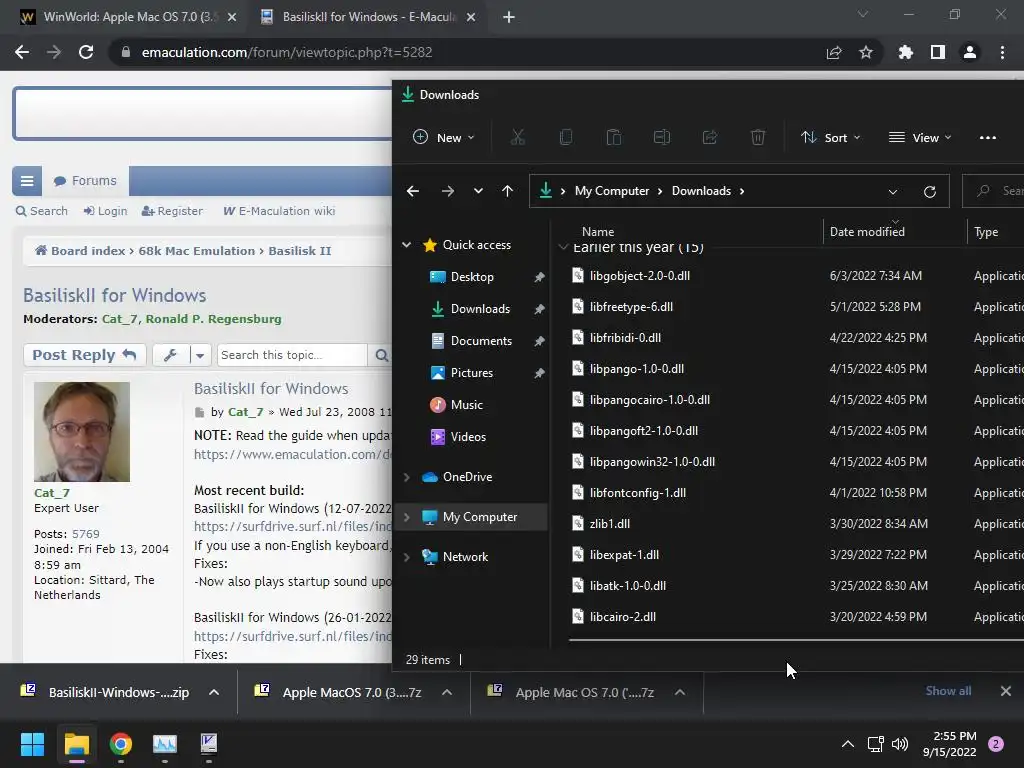The image size is (1024, 768).
Task: Click the Copy icon in Explorer toolbar
Action: [x=566, y=137]
